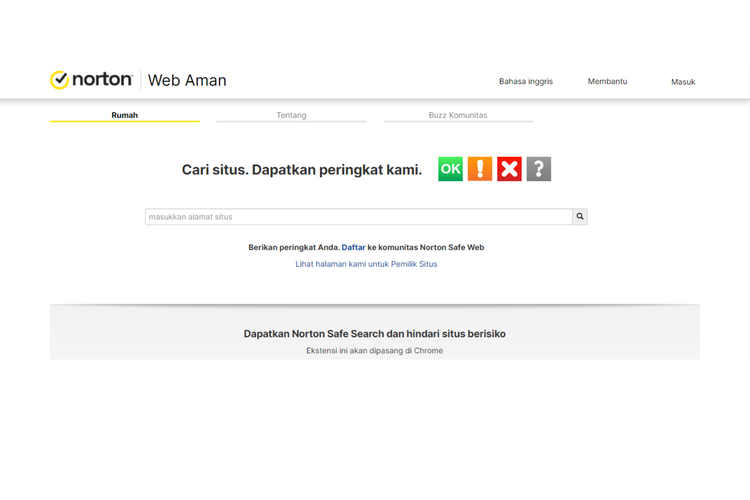Click the green OK rating icon

[x=450, y=169]
